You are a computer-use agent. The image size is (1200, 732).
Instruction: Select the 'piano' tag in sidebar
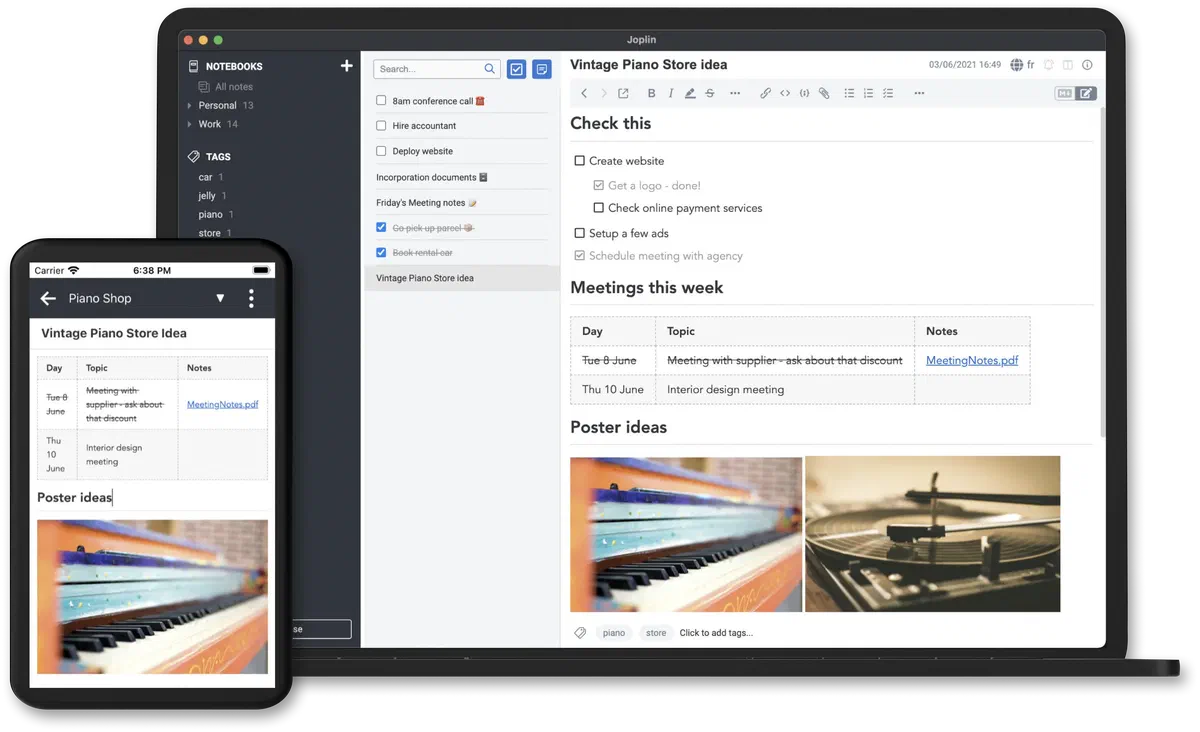[x=210, y=214]
